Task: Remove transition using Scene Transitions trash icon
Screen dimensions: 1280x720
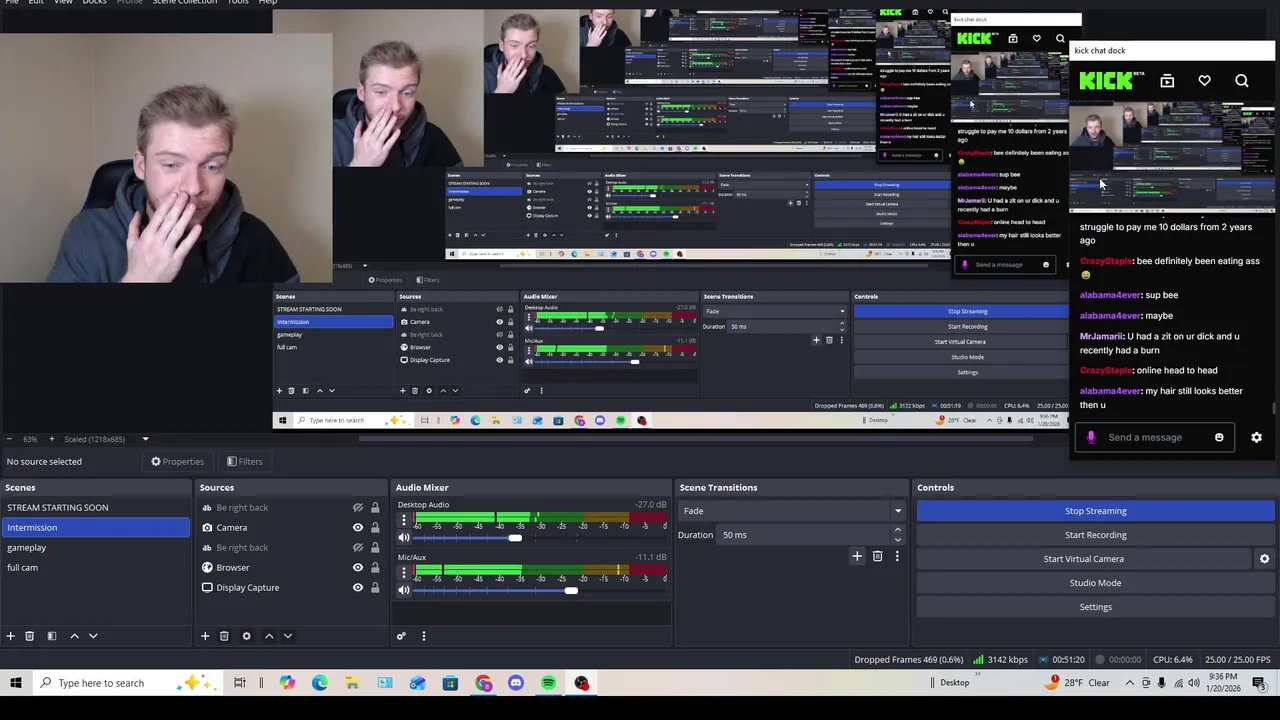Action: (x=877, y=556)
